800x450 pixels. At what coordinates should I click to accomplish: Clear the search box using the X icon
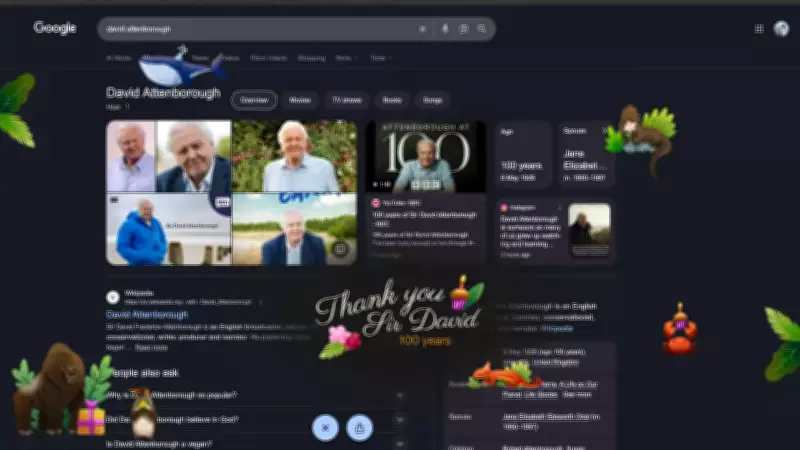(x=422, y=29)
